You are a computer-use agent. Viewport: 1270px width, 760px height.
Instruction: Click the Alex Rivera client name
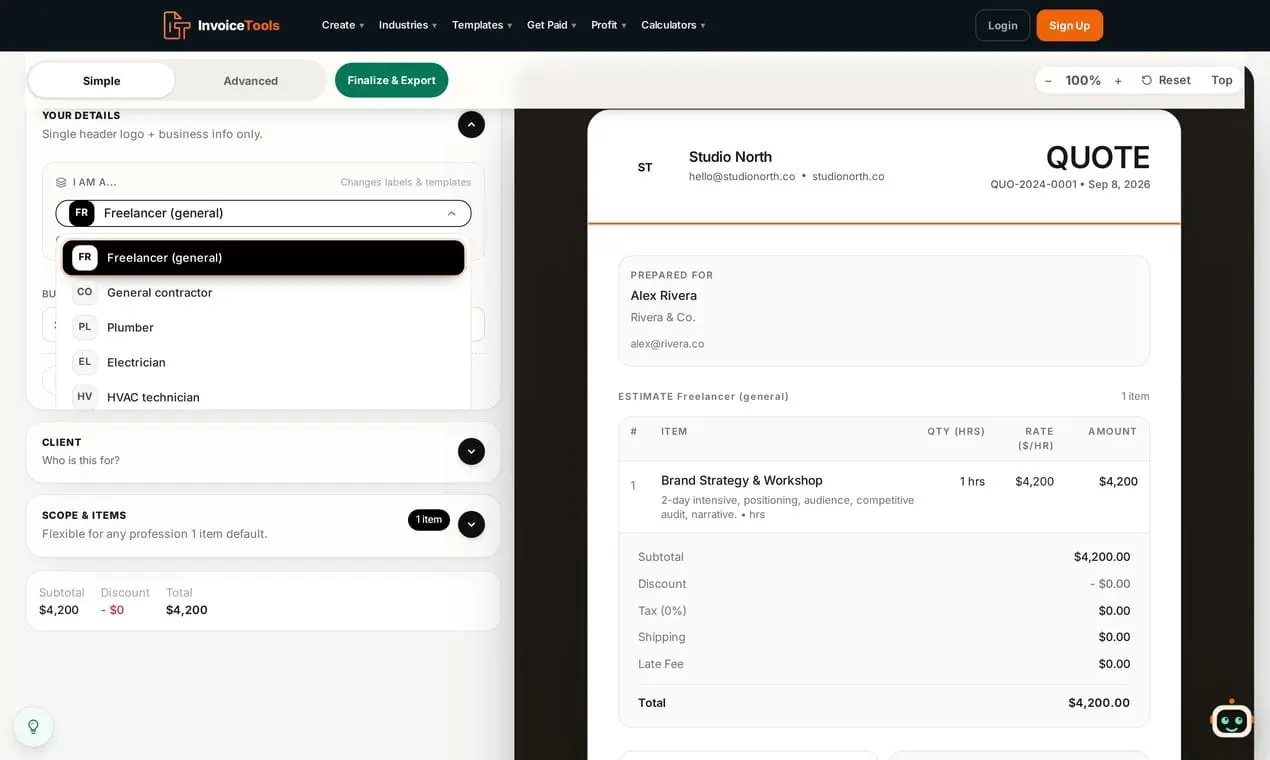point(664,295)
